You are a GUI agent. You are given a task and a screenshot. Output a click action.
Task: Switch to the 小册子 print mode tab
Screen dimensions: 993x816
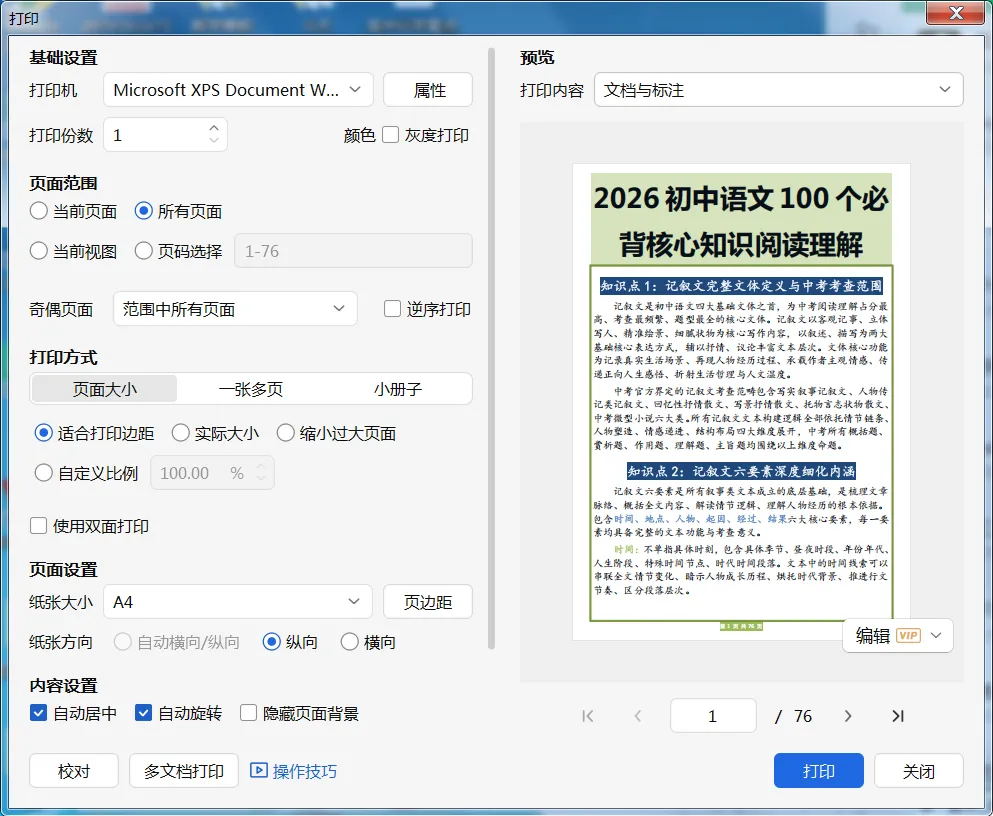[x=398, y=389]
